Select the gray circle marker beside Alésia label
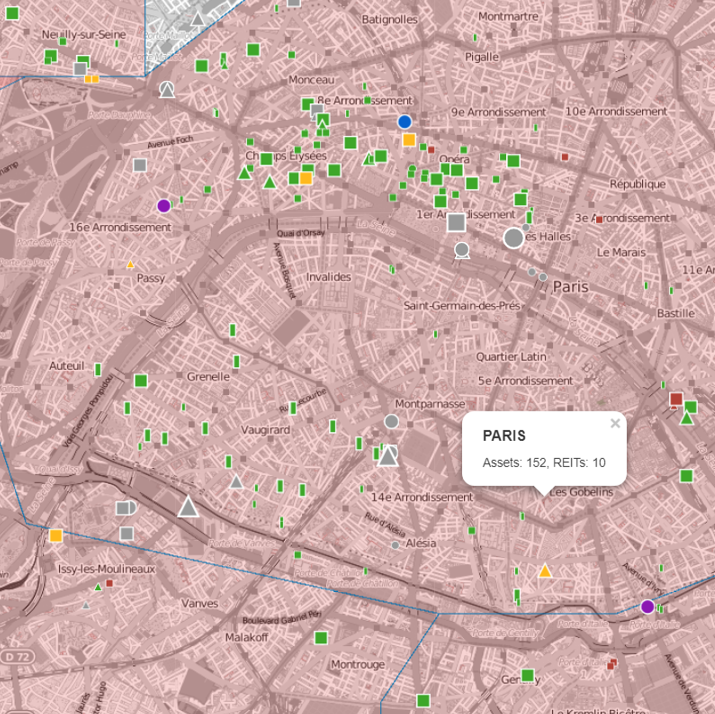The image size is (715, 714). tap(396, 545)
